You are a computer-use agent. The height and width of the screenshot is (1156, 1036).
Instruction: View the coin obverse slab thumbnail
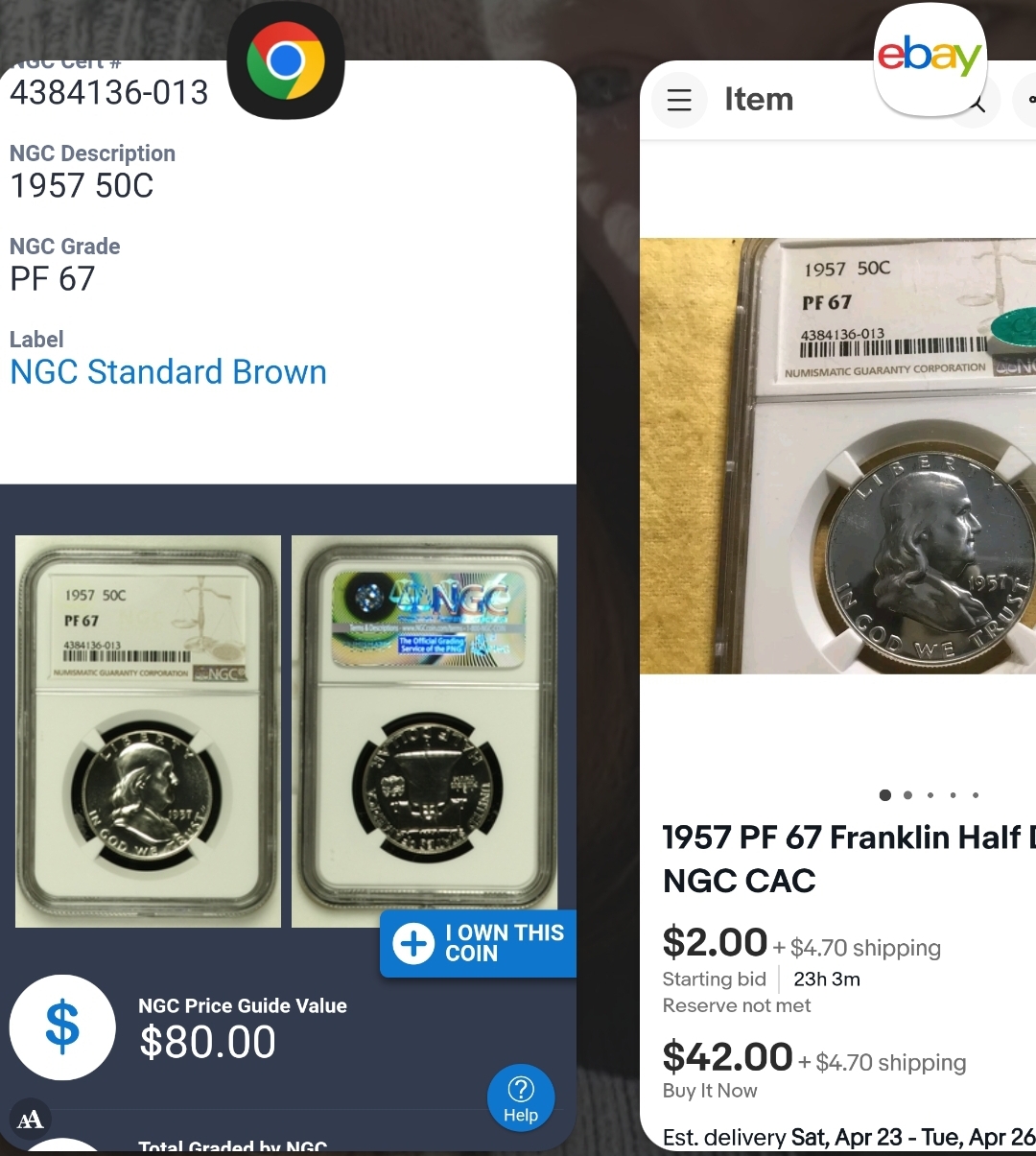click(148, 731)
